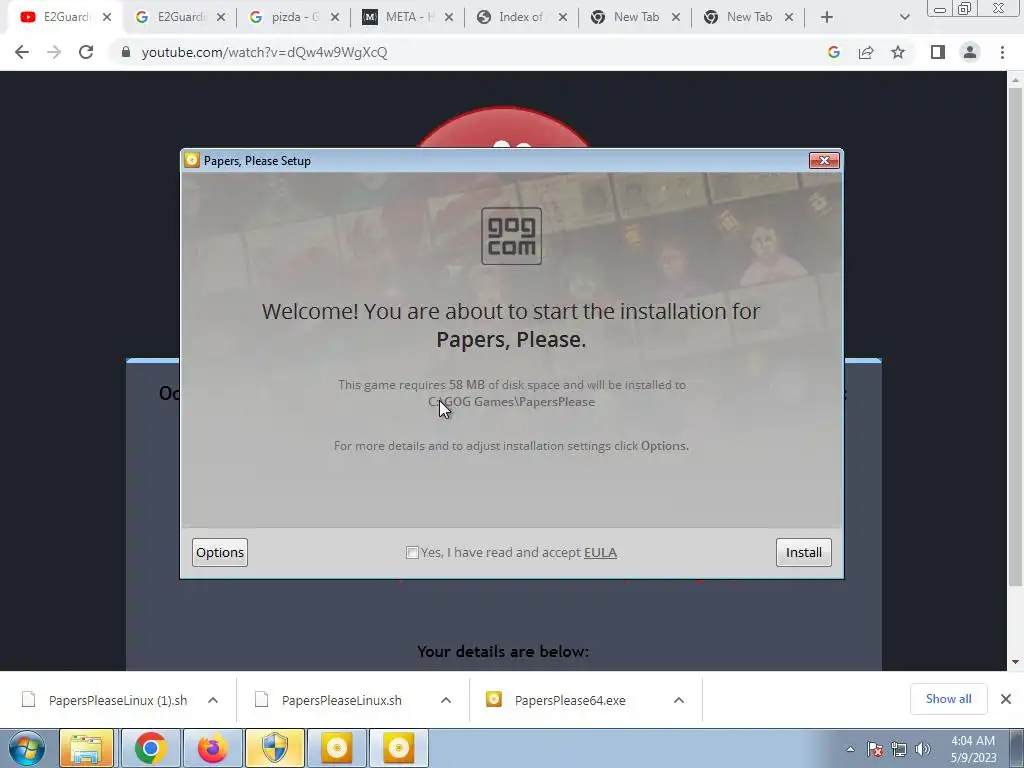Close the META tab

pos(449,17)
